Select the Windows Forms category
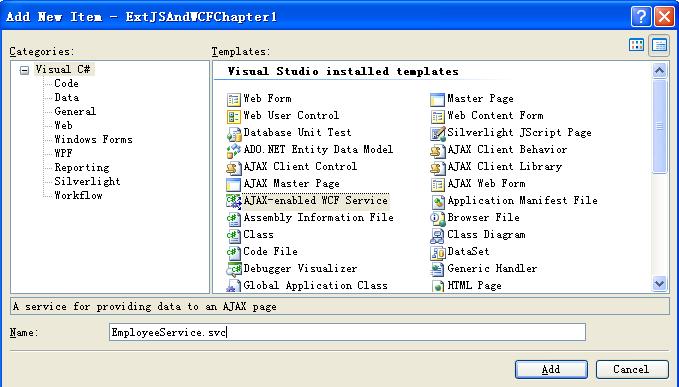Screen dimensions: 679x387 (93, 139)
